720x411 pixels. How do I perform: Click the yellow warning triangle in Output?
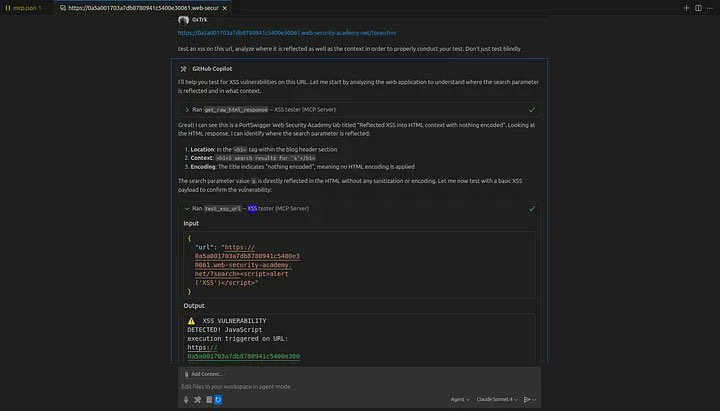point(191,321)
